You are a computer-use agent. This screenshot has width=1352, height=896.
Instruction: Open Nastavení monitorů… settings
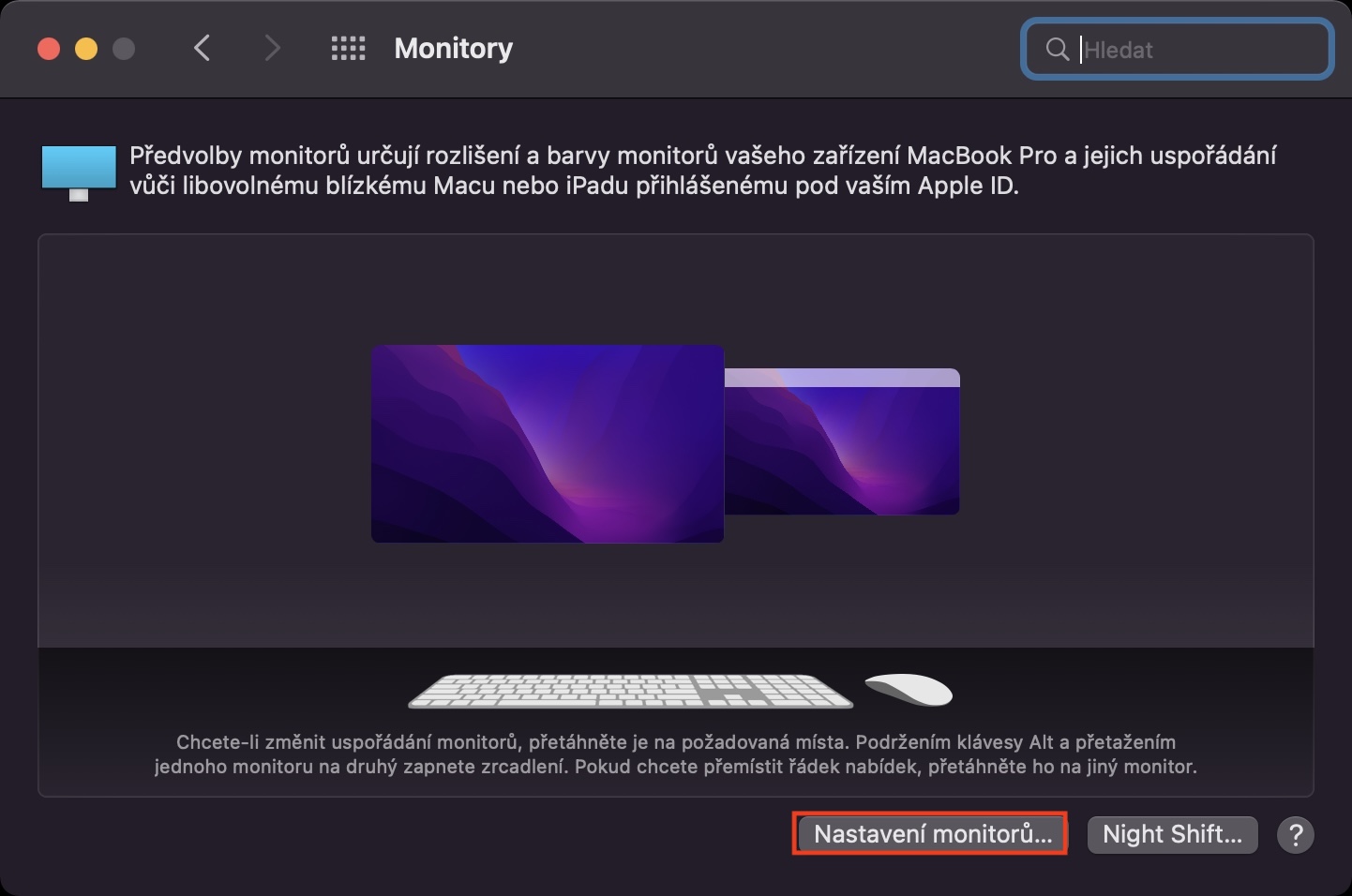point(931,834)
